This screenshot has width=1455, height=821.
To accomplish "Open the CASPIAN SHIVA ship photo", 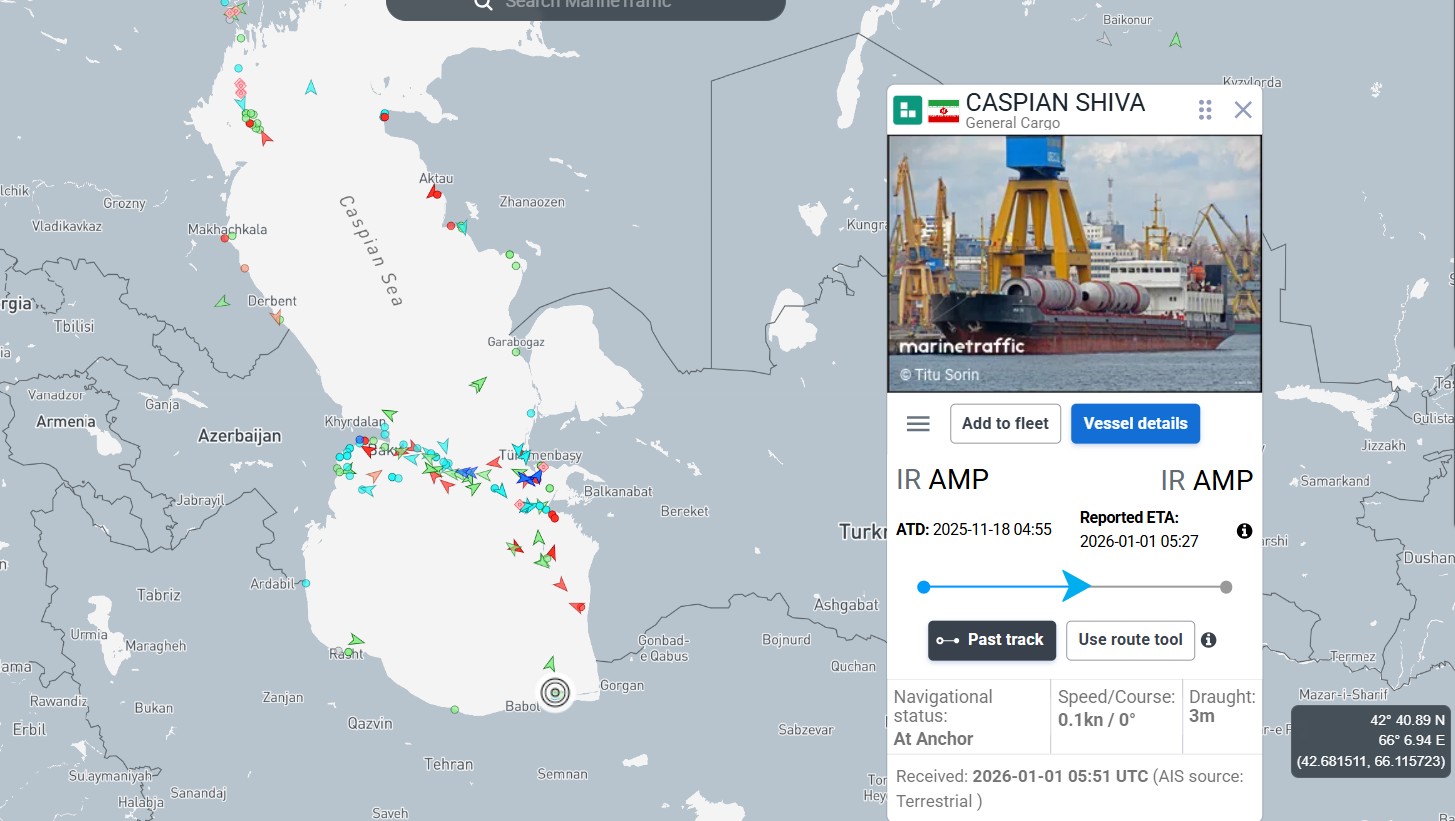I will click(1074, 263).
